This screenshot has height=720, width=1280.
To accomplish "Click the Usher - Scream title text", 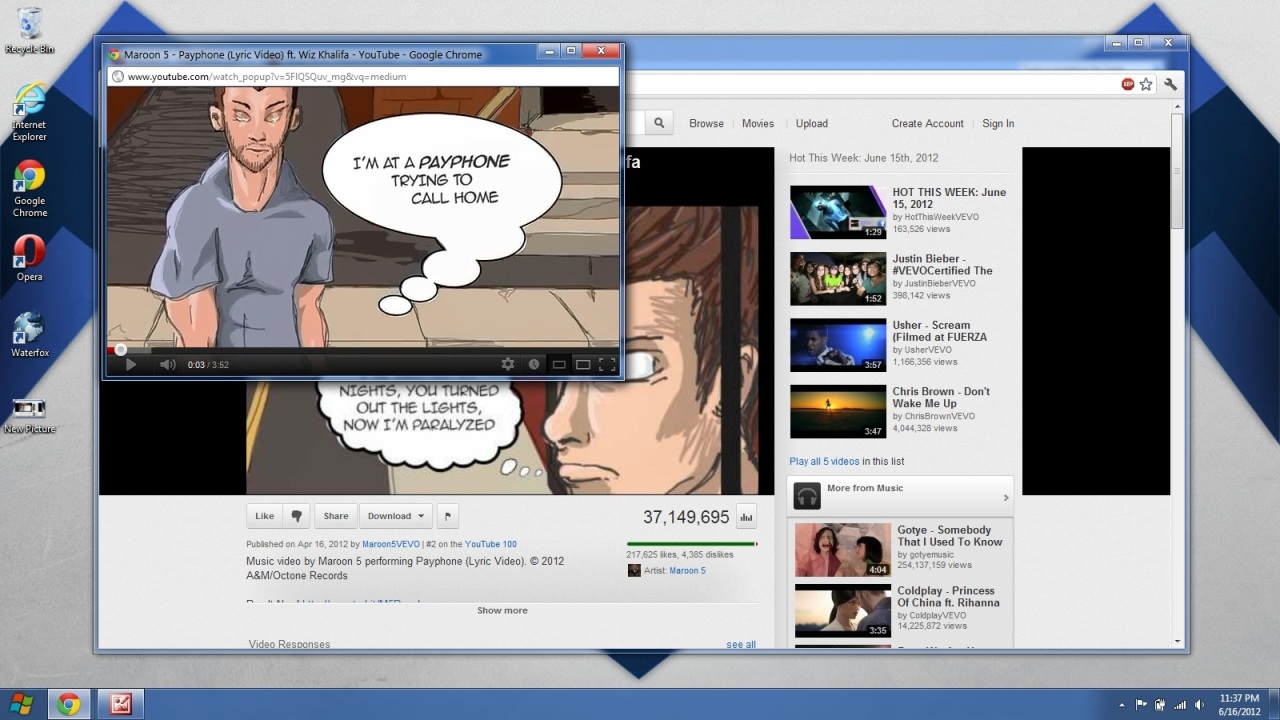I will (940, 331).
